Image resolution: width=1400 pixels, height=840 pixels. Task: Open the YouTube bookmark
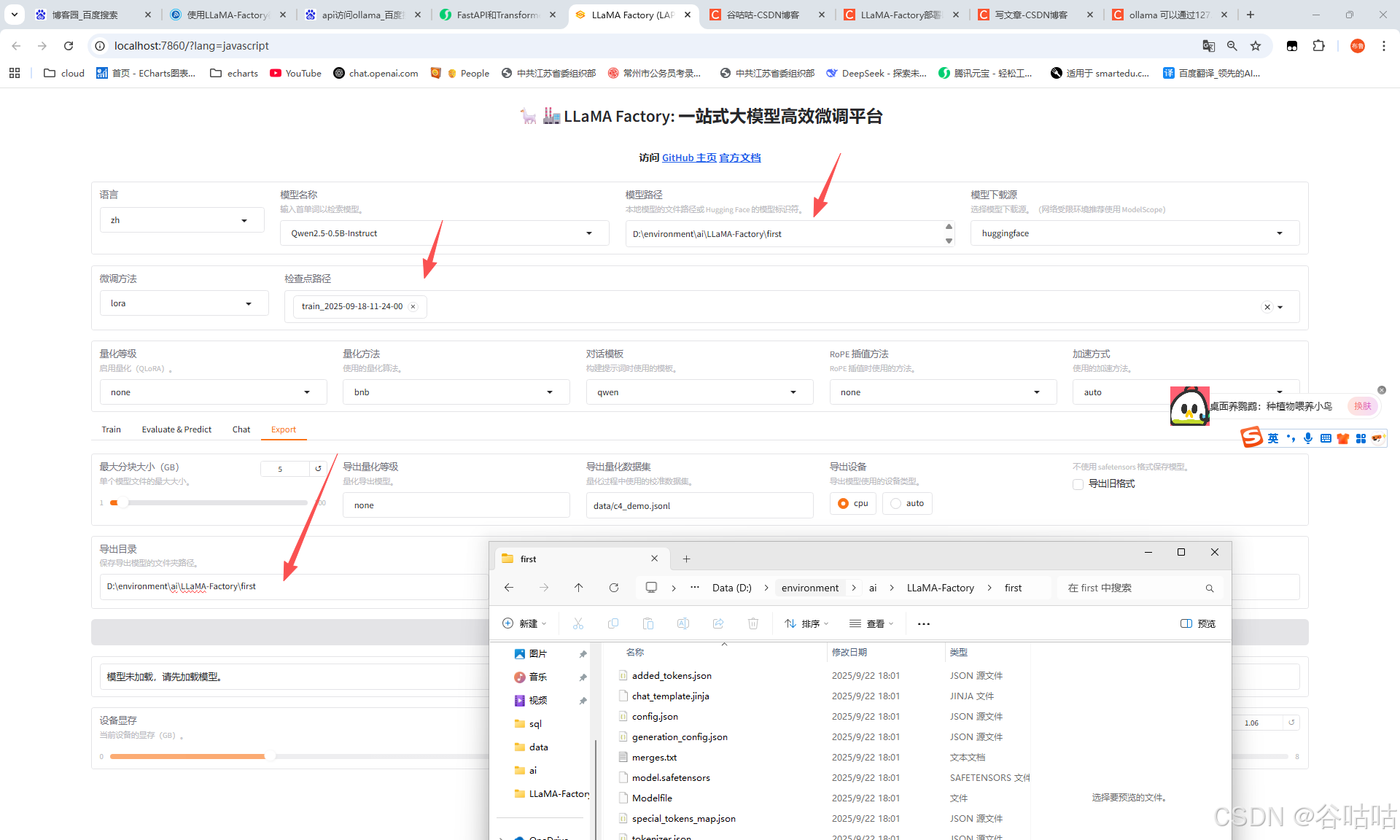[295, 73]
